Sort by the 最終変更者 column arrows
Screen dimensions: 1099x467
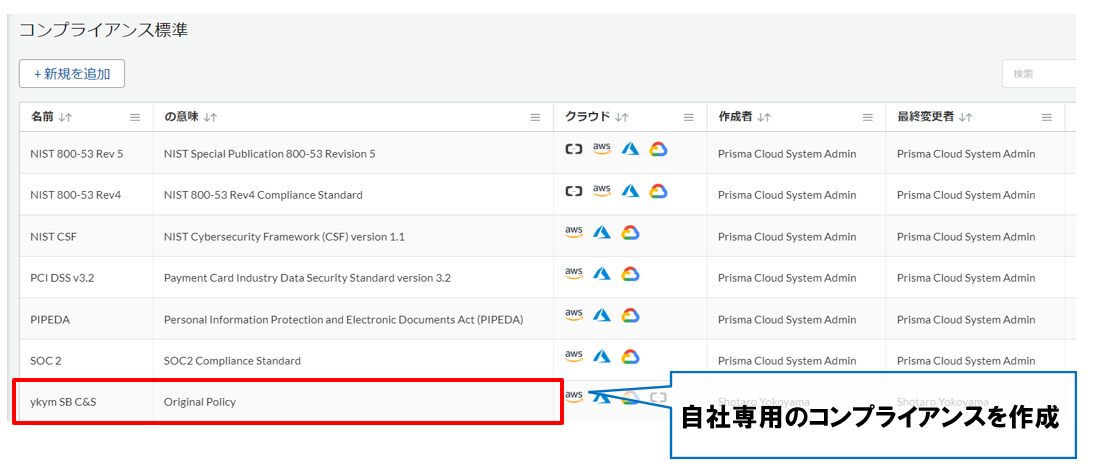(x=966, y=118)
